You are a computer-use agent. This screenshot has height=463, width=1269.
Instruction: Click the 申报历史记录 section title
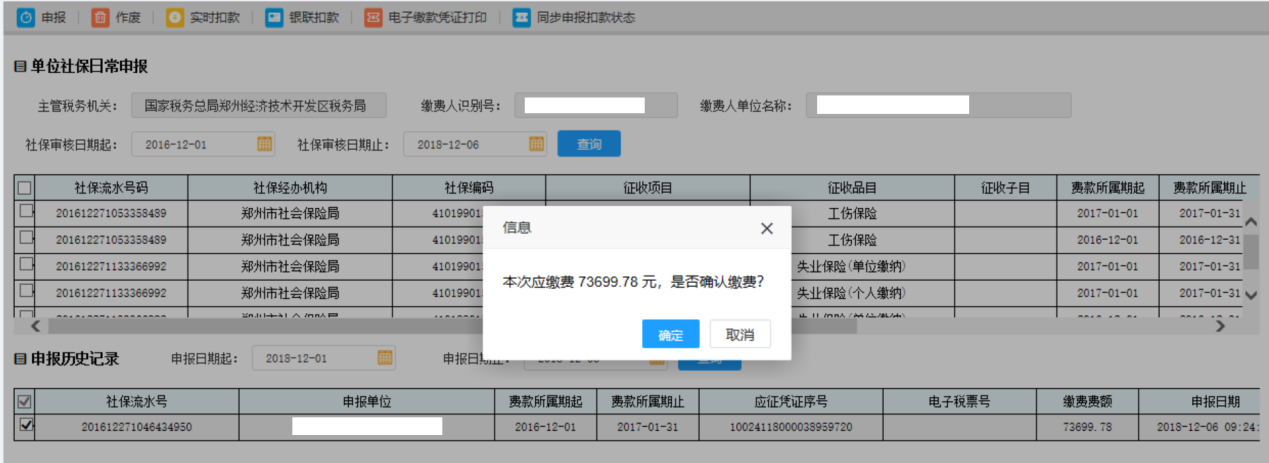(75, 359)
